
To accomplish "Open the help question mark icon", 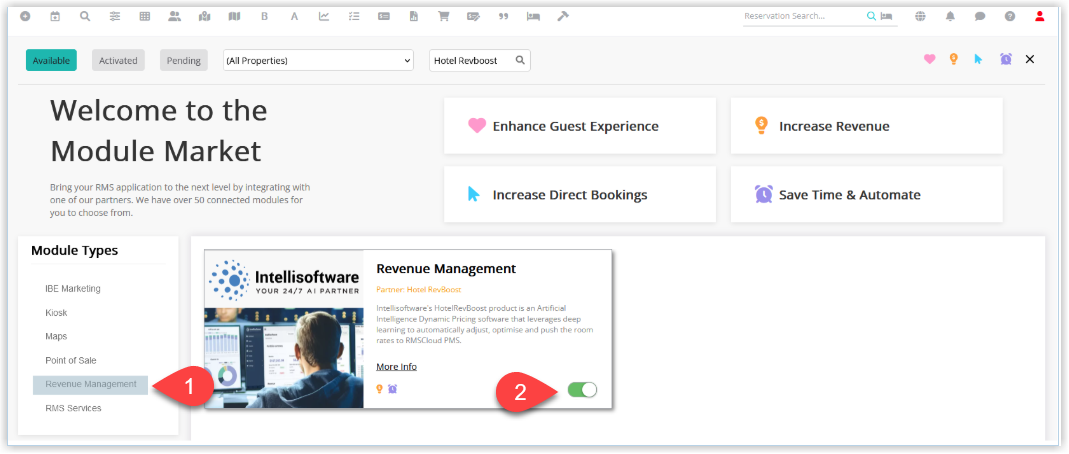I will pyautogui.click(x=1010, y=16).
